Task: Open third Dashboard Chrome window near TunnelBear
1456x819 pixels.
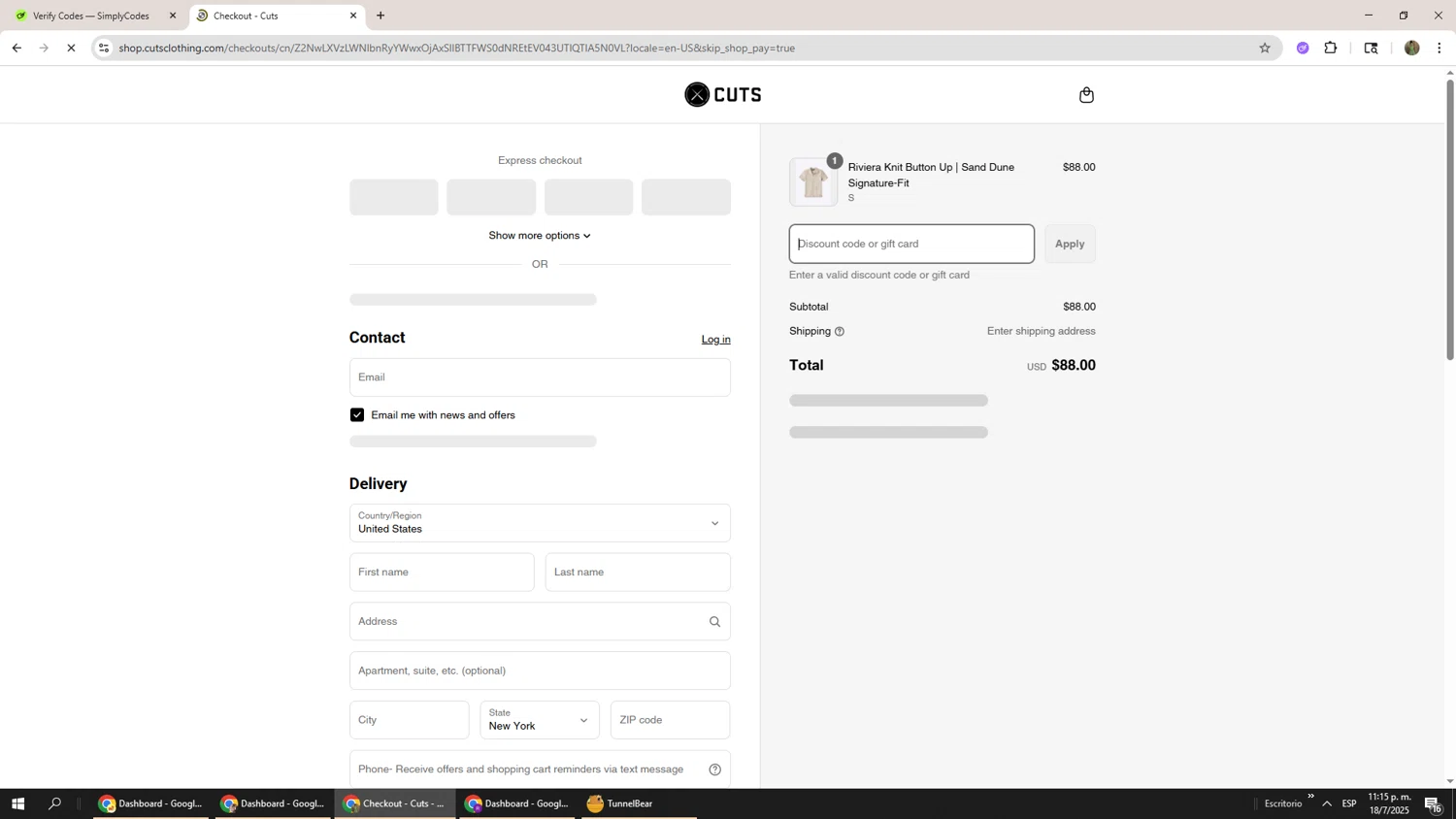Action: 516,803
